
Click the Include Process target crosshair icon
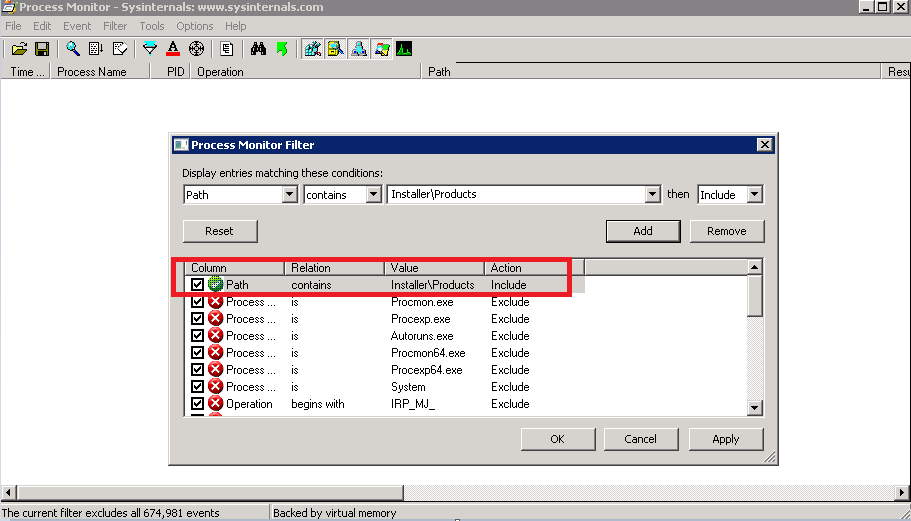coord(196,49)
